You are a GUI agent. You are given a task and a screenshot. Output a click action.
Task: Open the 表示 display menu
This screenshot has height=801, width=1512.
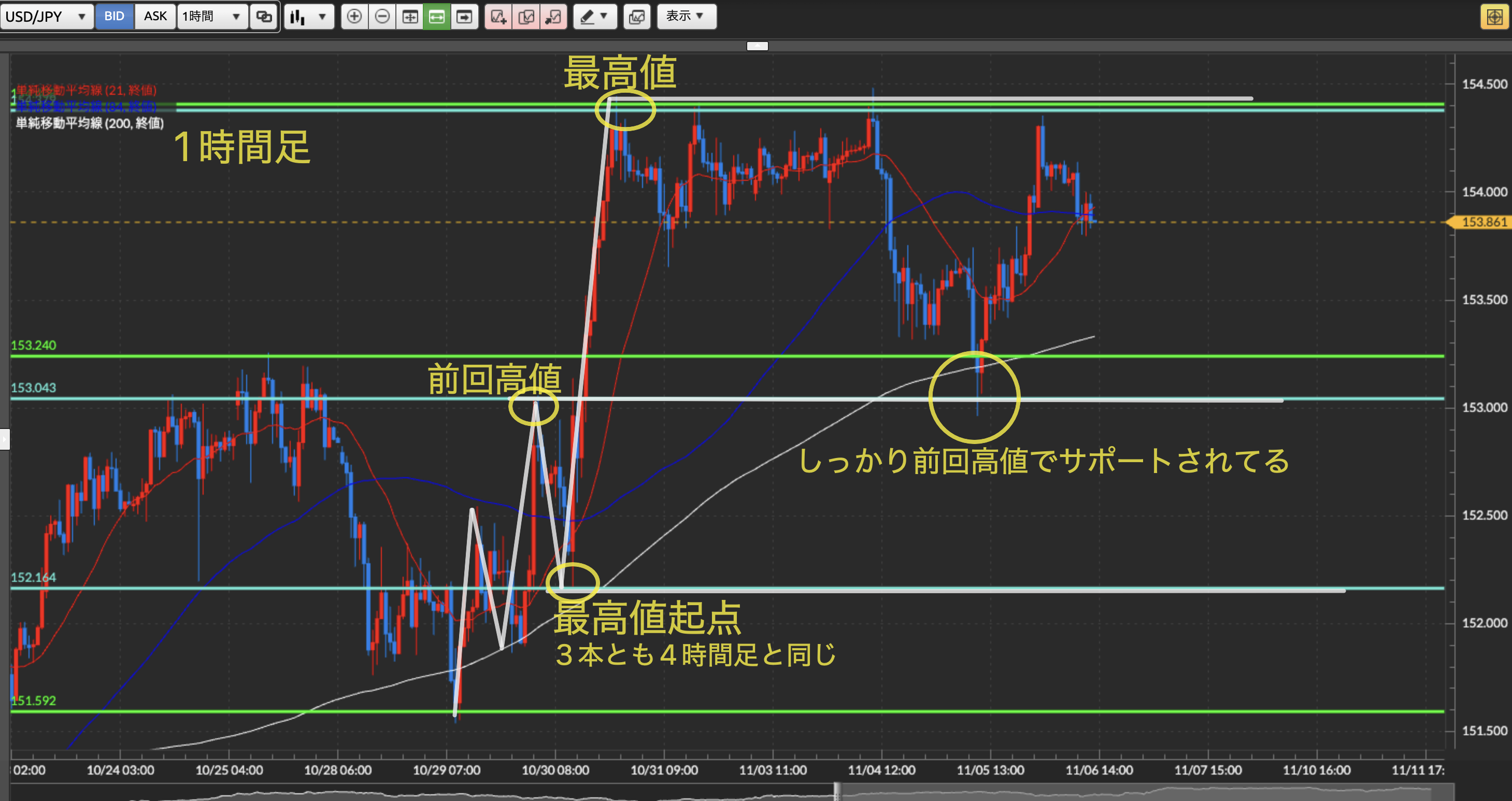pyautogui.click(x=686, y=17)
